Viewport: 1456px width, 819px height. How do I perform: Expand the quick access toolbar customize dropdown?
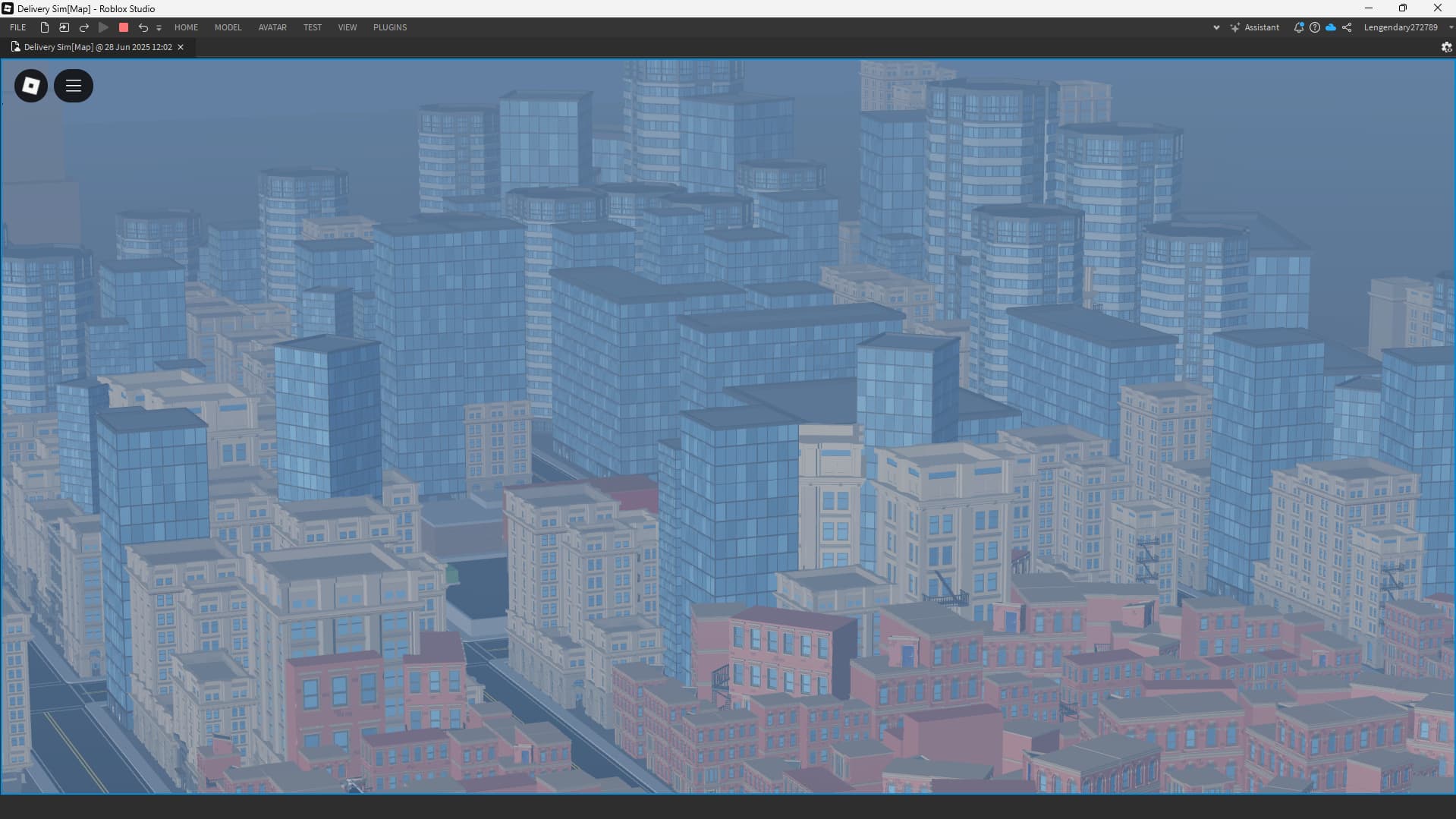[159, 28]
